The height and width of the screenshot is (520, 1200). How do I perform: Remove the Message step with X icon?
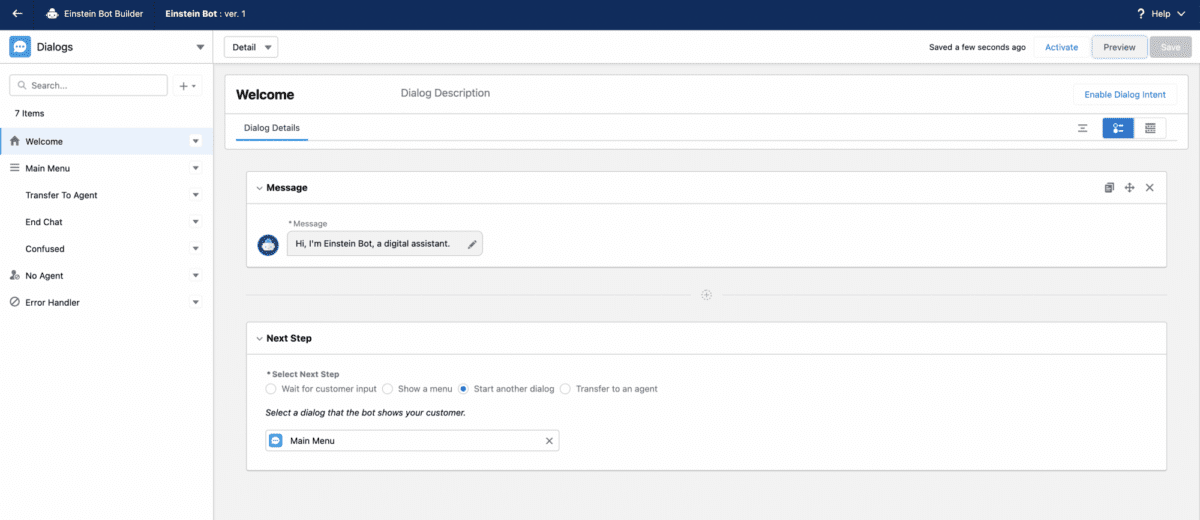1149,187
